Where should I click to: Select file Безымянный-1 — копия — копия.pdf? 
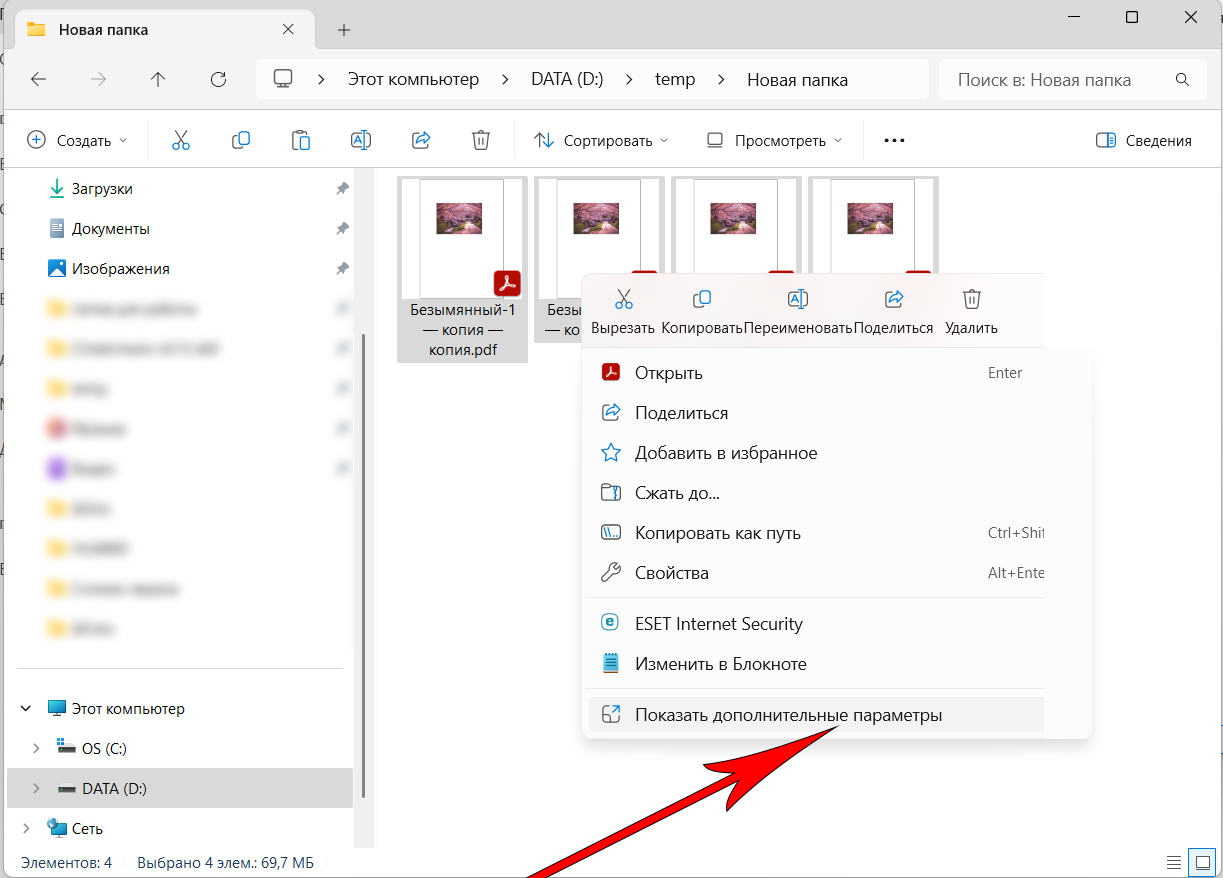tap(462, 270)
